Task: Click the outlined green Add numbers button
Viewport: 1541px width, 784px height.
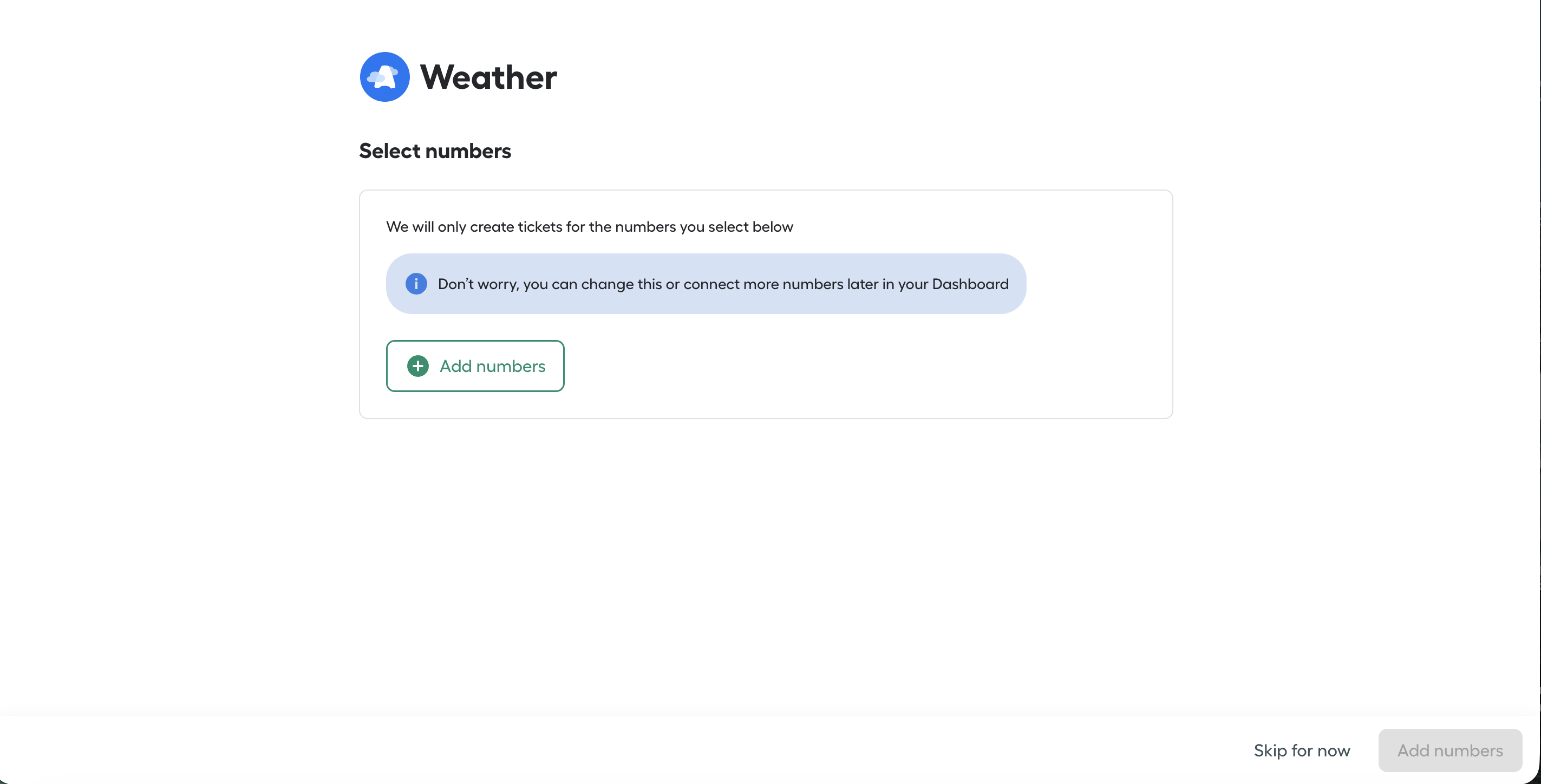Action: pyautogui.click(x=475, y=366)
